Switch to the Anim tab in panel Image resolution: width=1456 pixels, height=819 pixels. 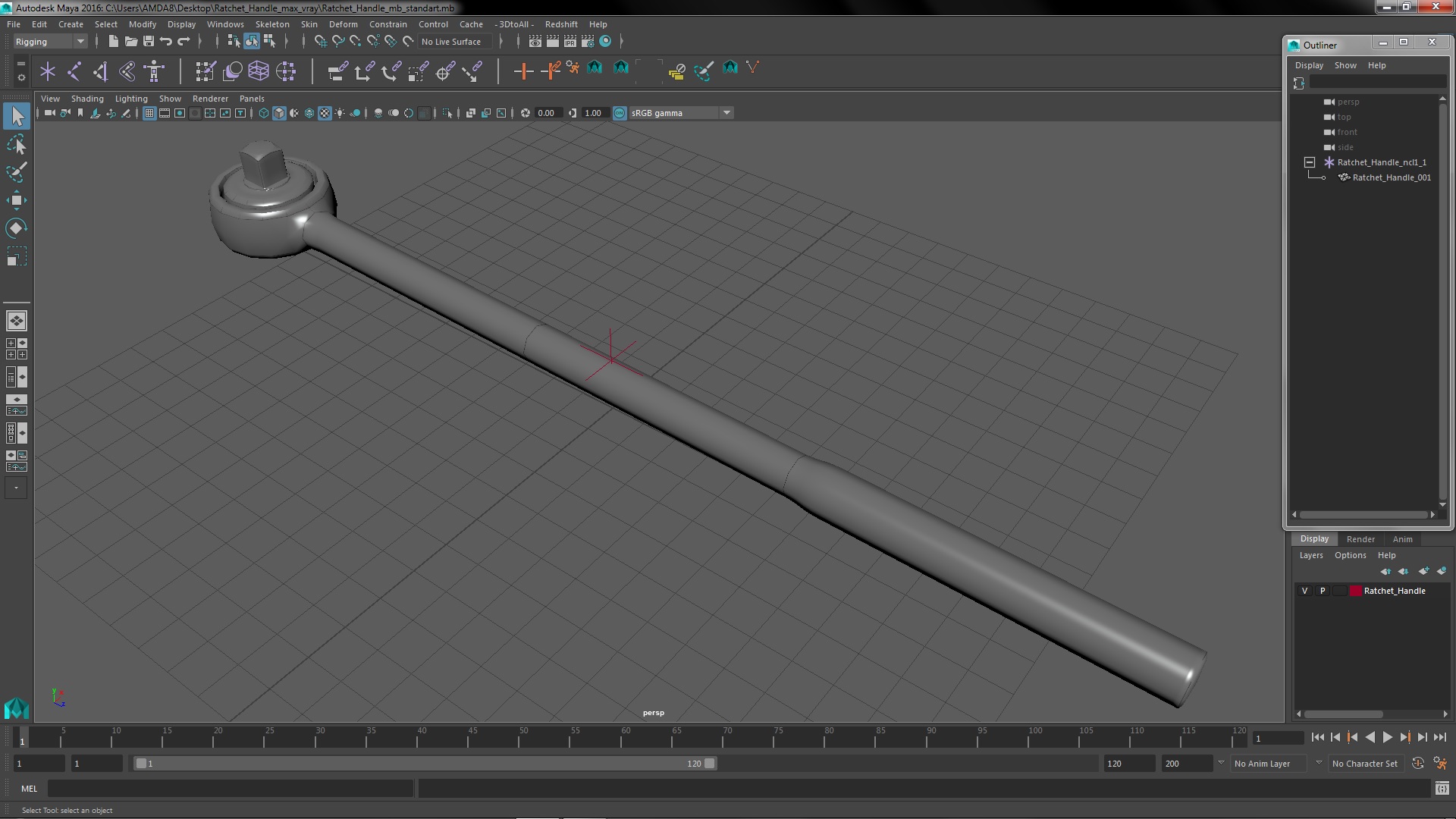(1402, 539)
